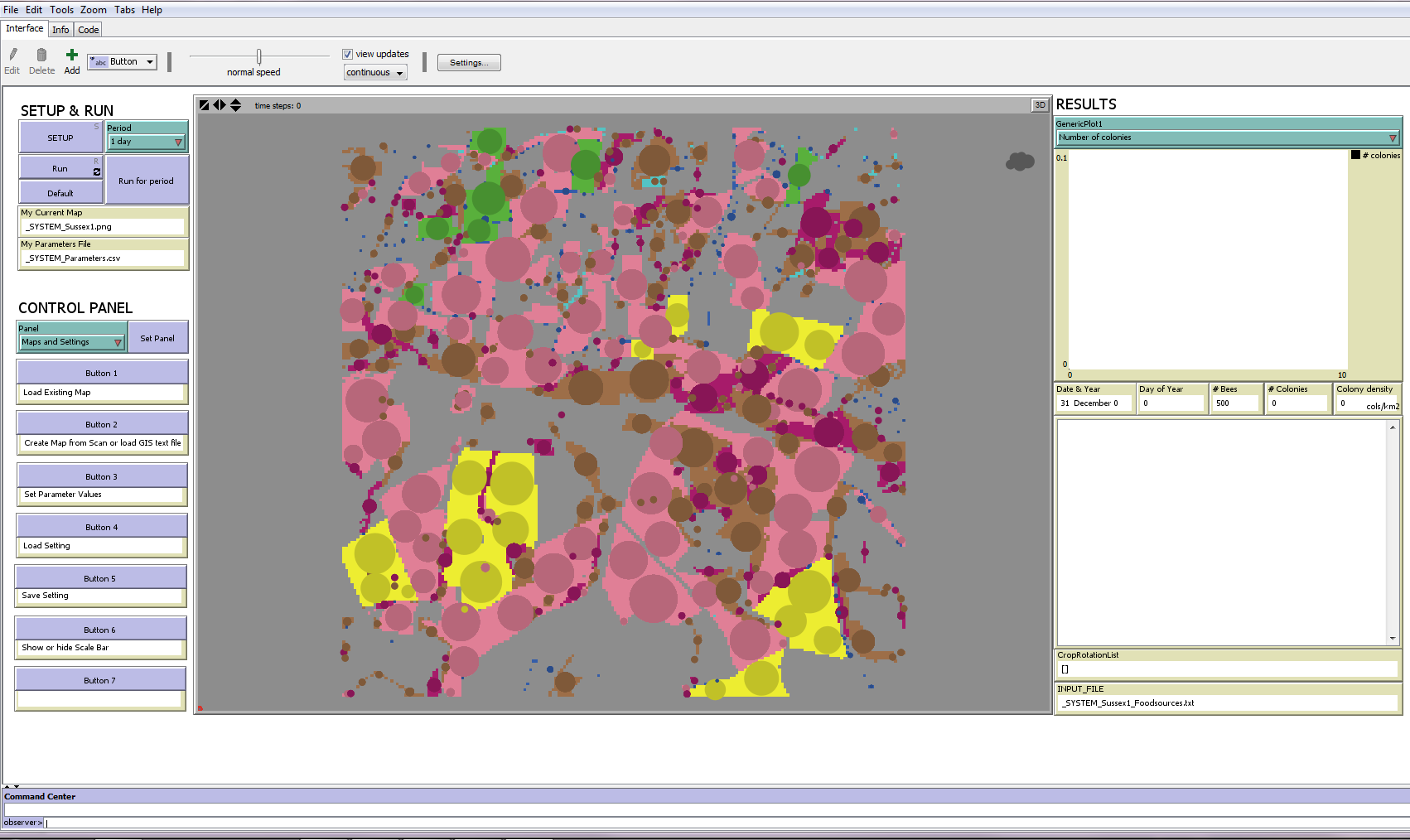Click the Run forever button
Screen dimensions: 1410x840
pyautogui.click(x=60, y=168)
